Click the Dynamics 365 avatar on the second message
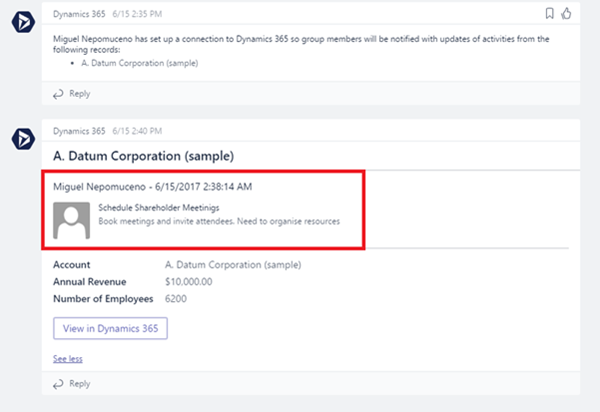Viewport: 600px width, 412px height. (x=22, y=139)
